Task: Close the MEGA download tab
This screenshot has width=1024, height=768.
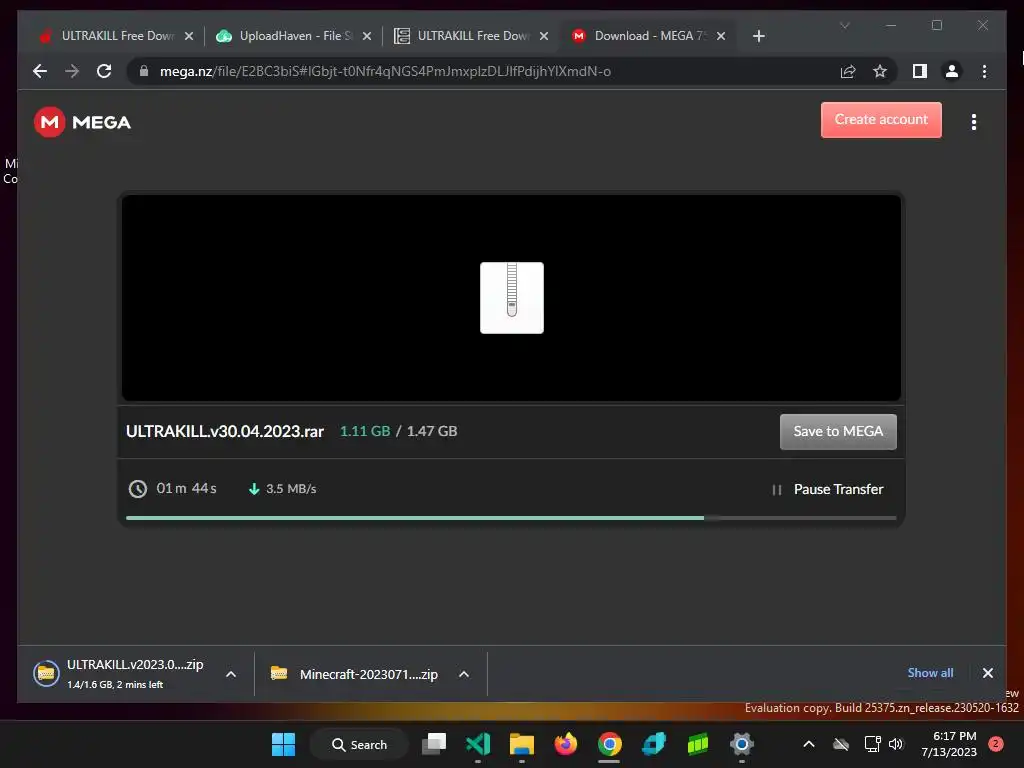Action: 721,36
